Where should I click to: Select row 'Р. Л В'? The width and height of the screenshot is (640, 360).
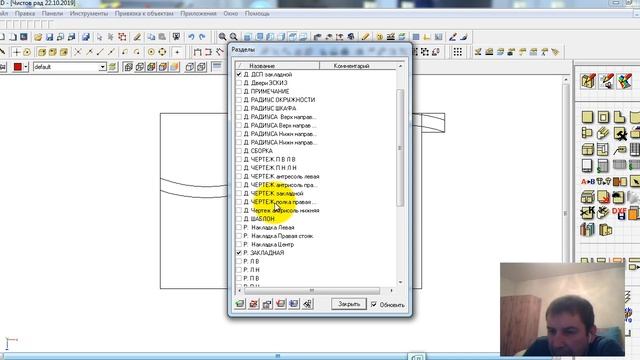click(x=251, y=261)
